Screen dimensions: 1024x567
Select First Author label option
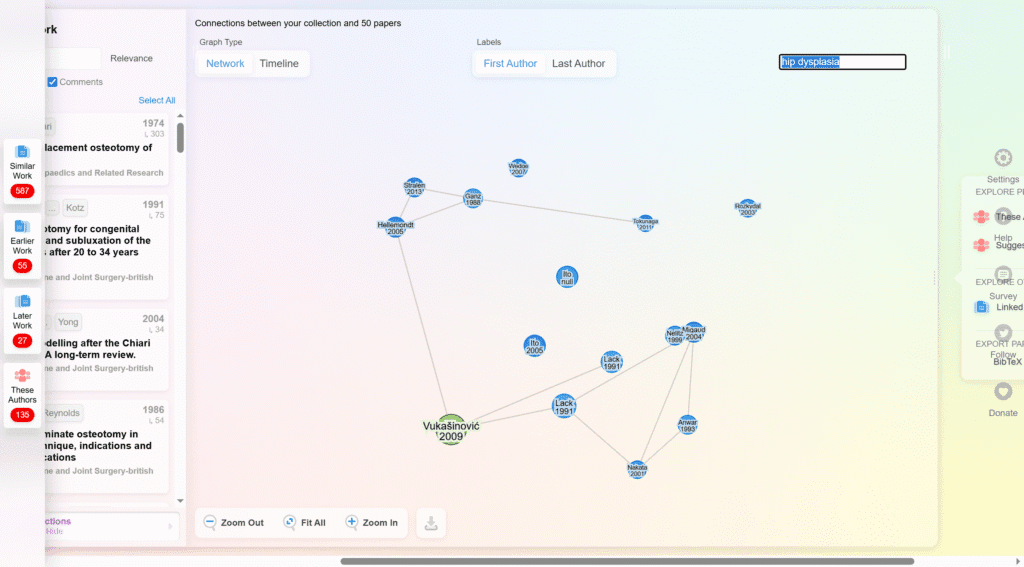[x=510, y=64]
